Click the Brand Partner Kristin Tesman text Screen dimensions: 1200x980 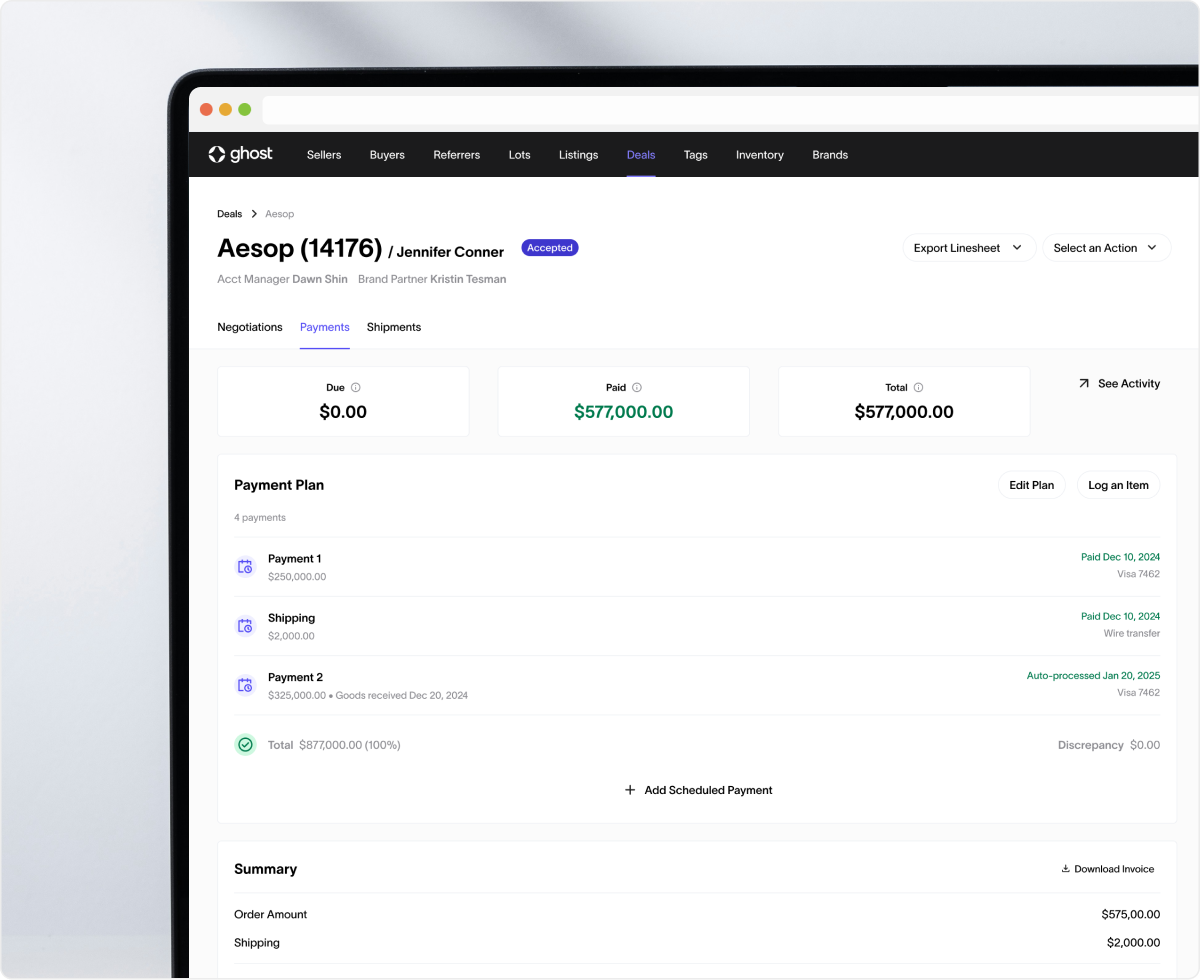432,279
